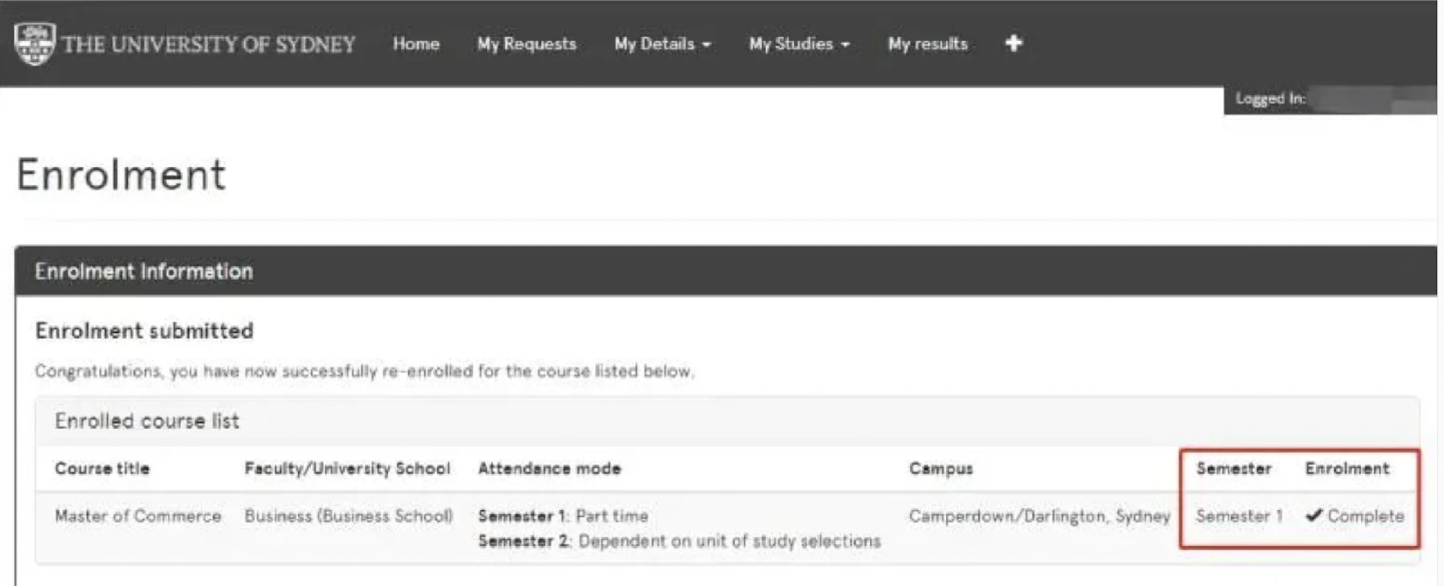Click the Enrolled course list heading
This screenshot has width=1444, height=586.
click(147, 421)
